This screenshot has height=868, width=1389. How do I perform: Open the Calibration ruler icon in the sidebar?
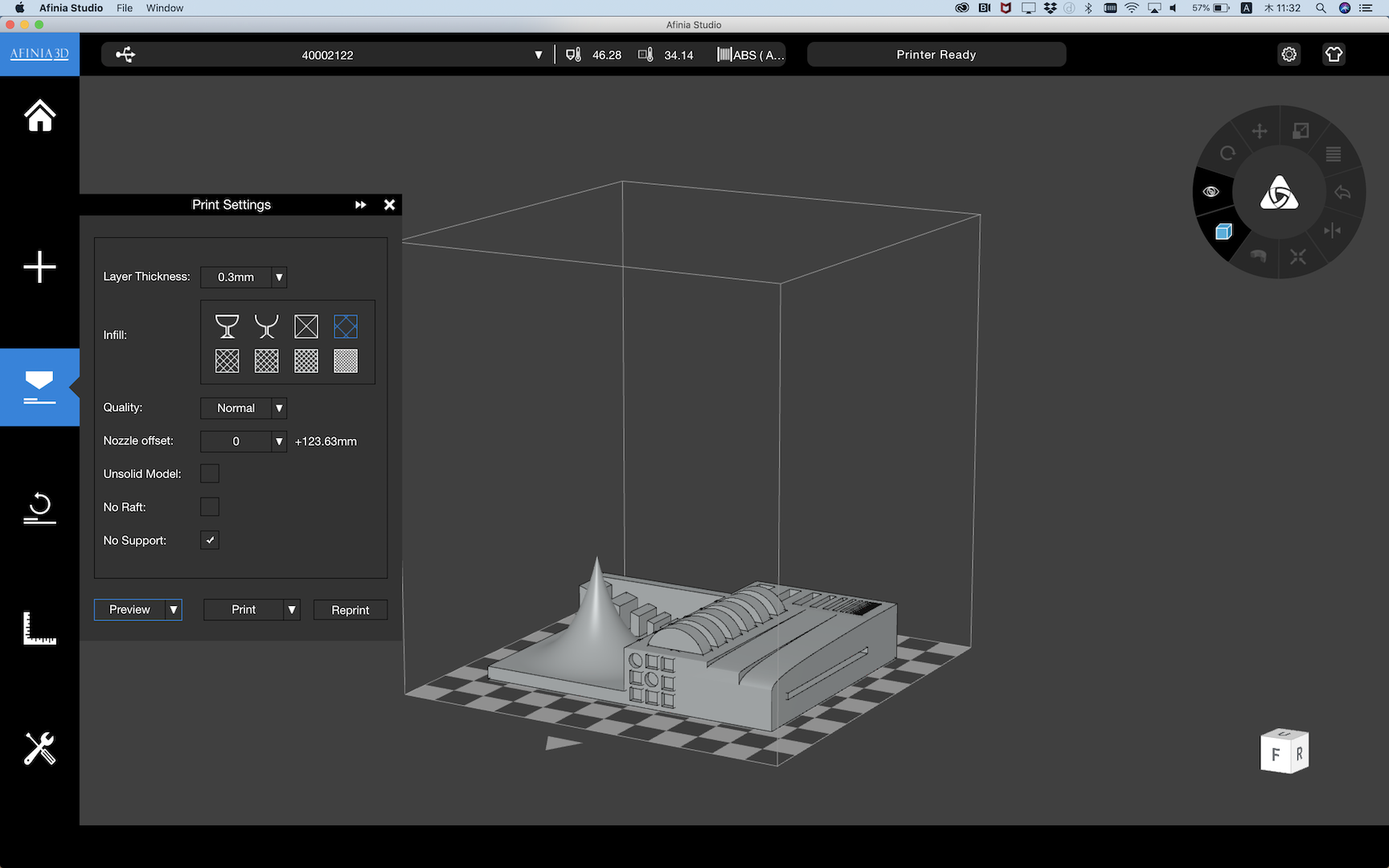[x=39, y=628]
